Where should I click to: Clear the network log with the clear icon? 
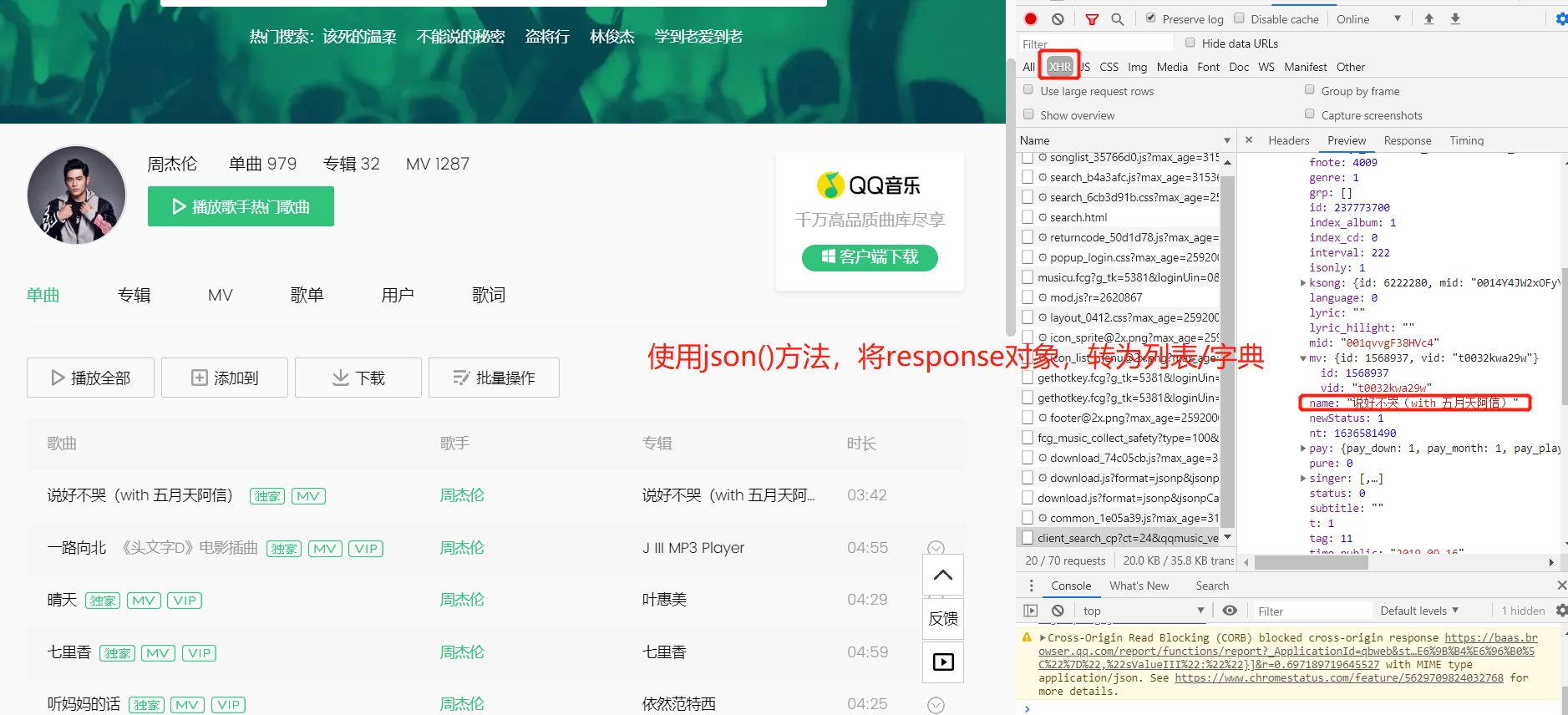click(1058, 19)
